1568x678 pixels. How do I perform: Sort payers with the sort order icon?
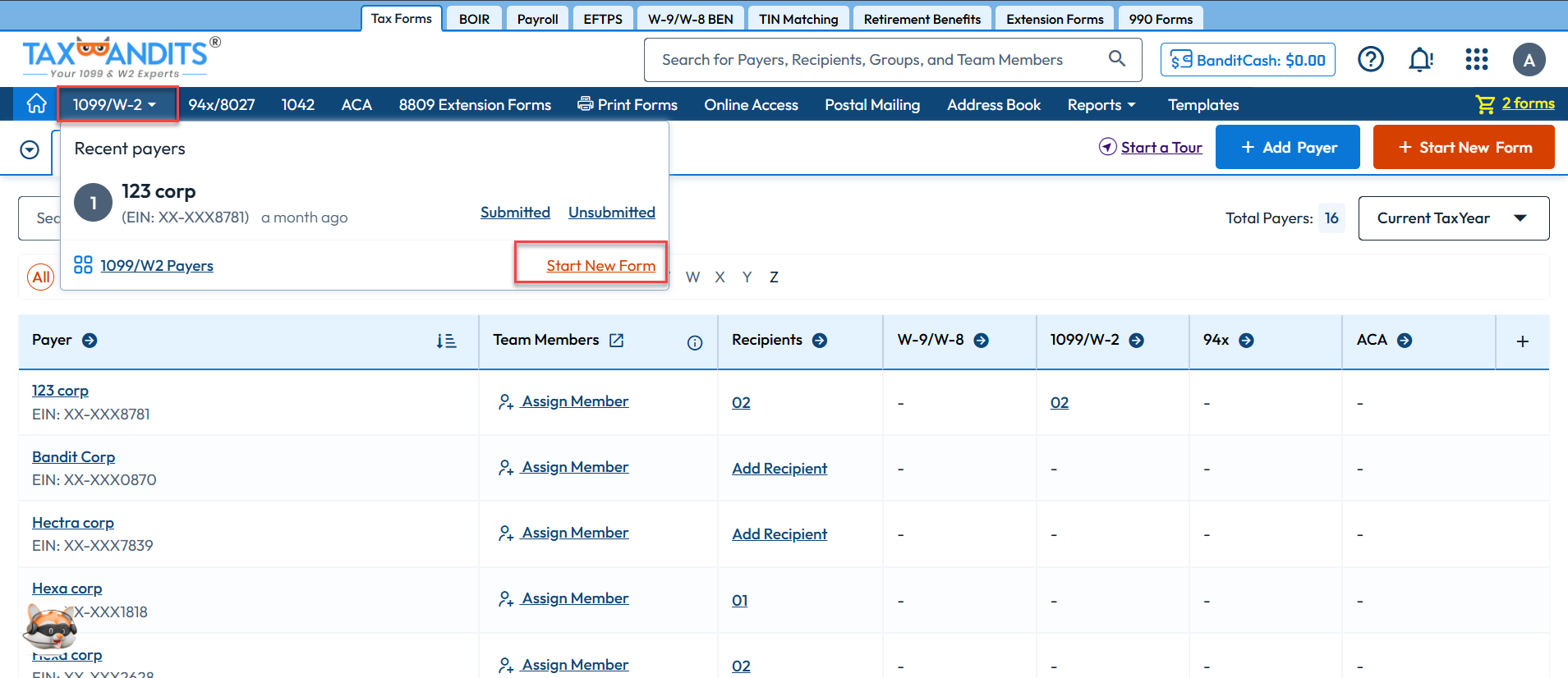(x=446, y=341)
